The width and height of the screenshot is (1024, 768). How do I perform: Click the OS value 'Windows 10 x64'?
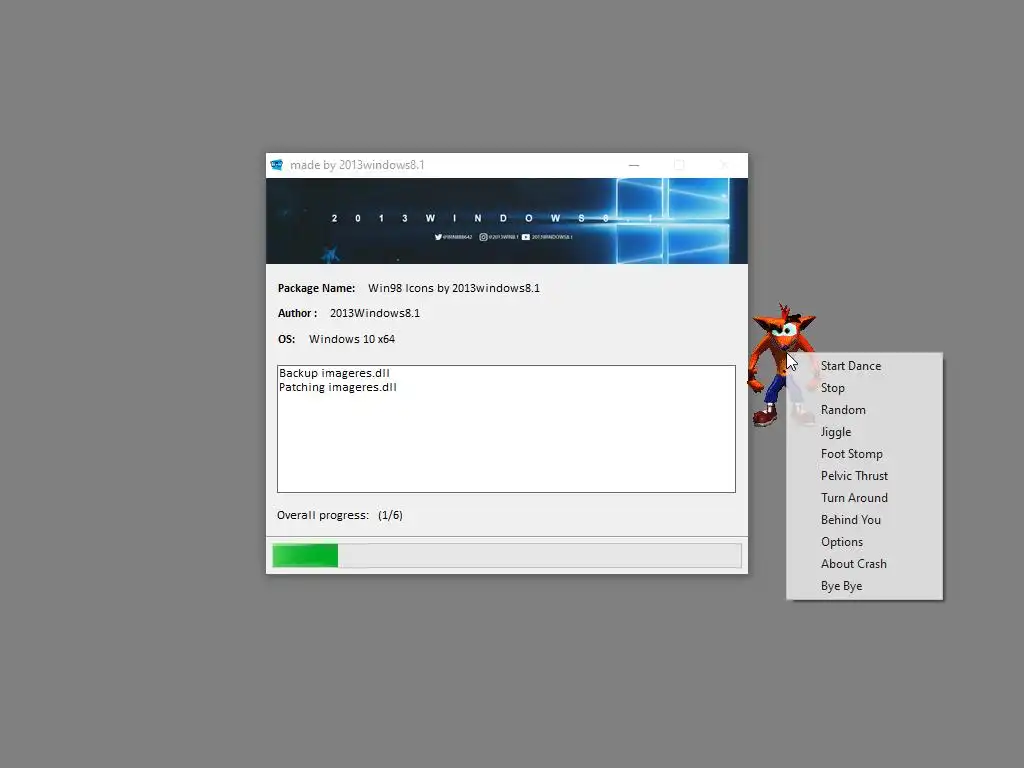pyautogui.click(x=352, y=339)
